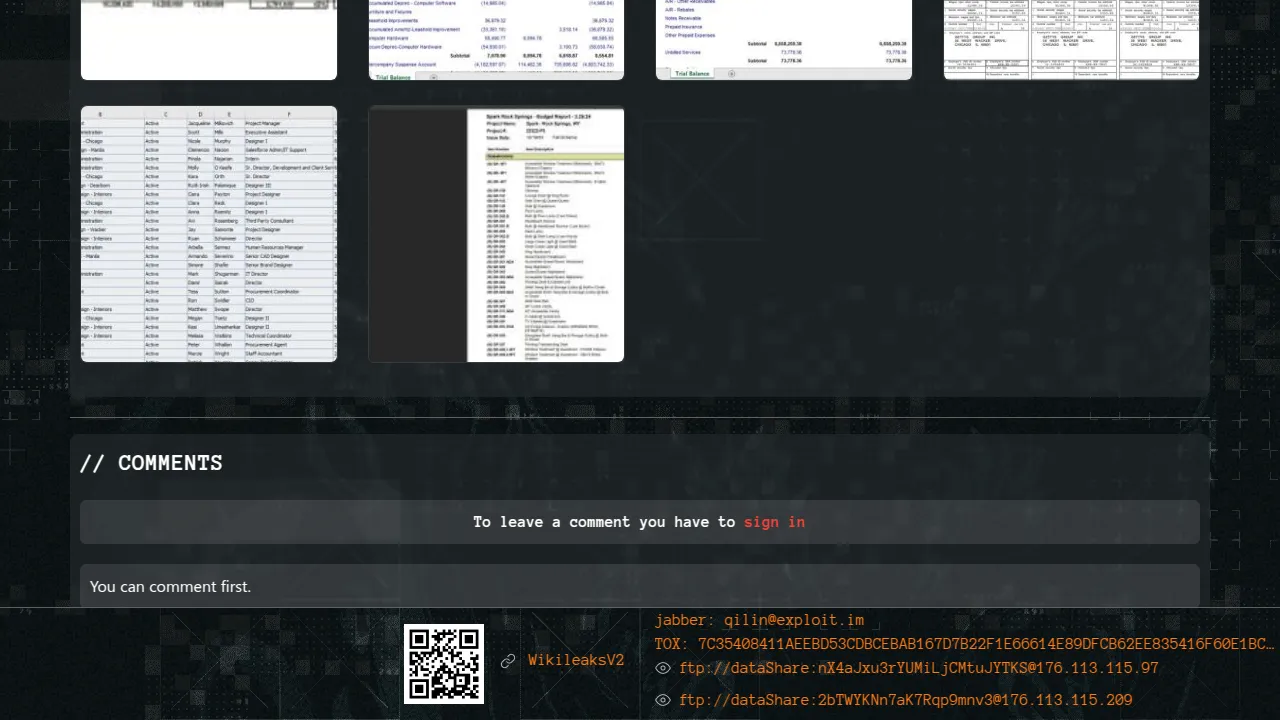
Task: Open the WikileaksV2 link
Action: pyautogui.click(x=576, y=661)
